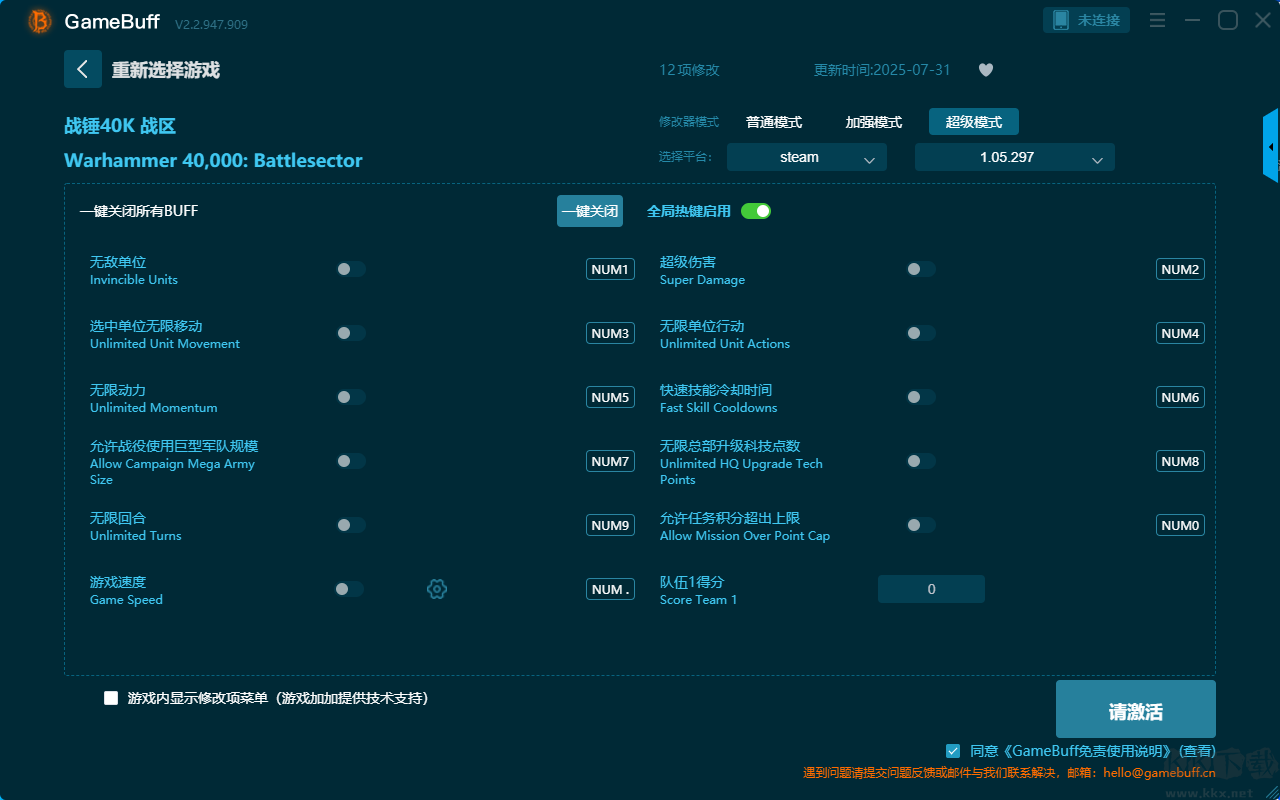Click the Score Team 1 value field

click(931, 589)
